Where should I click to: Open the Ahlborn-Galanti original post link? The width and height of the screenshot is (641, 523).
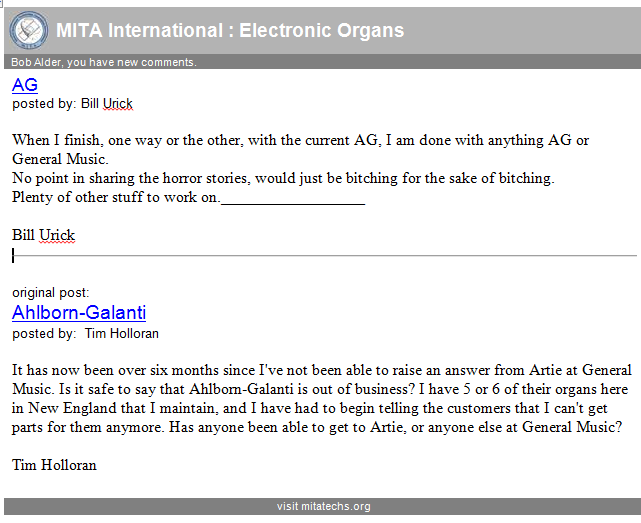click(79, 313)
